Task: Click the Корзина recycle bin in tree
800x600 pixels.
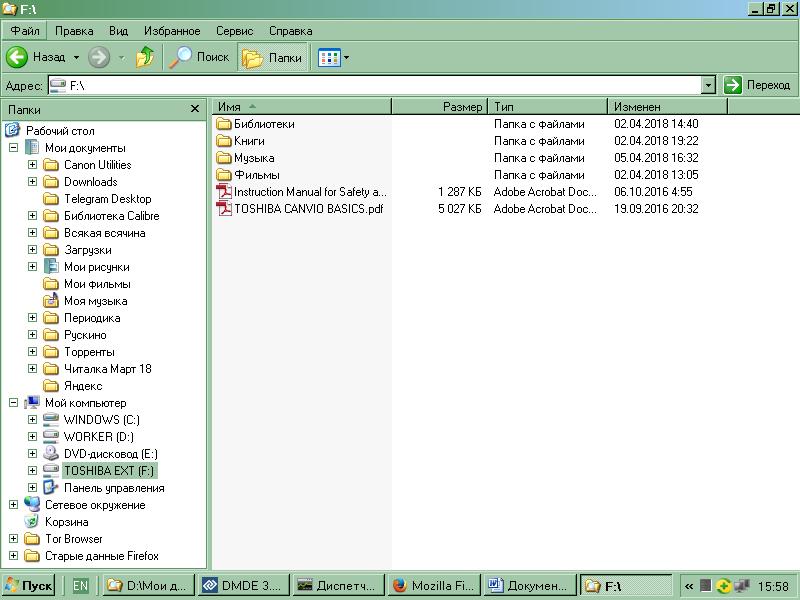Action: click(x=66, y=522)
